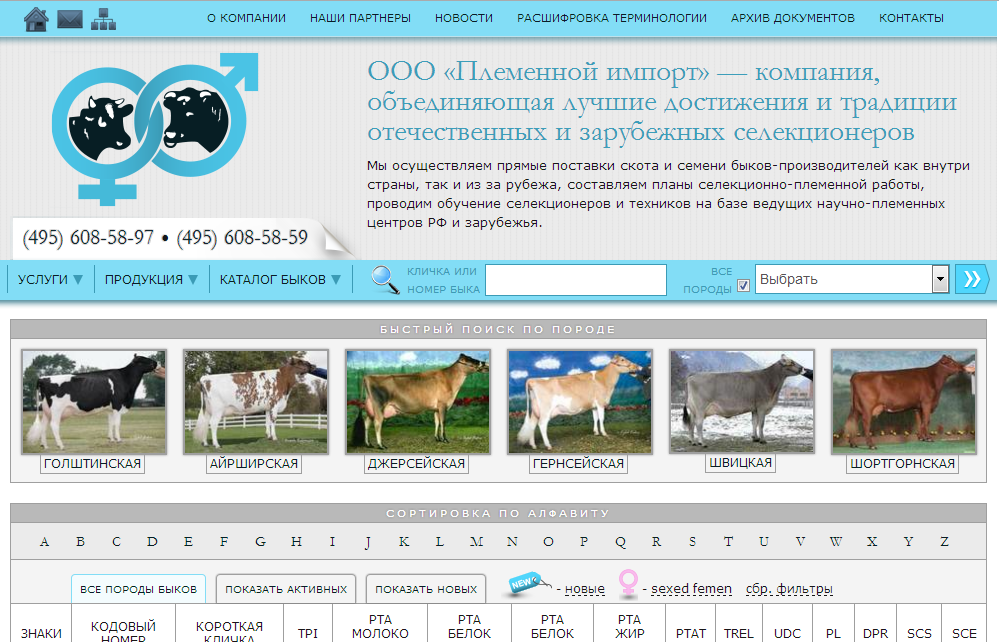Select the Швицкая breed thumbnail

(742, 401)
